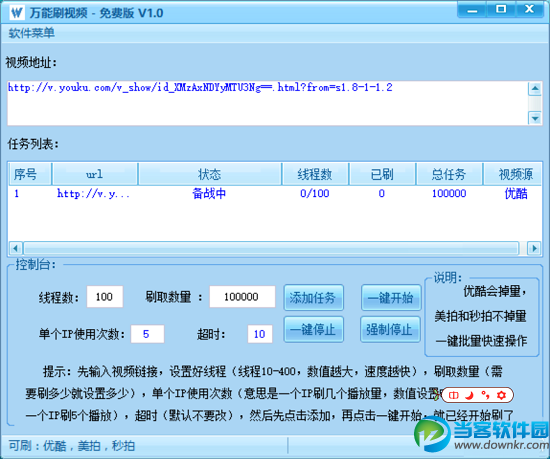This screenshot has height=459, width=550.
Task: Click URL box scroll down arrow
Action: tap(535, 118)
